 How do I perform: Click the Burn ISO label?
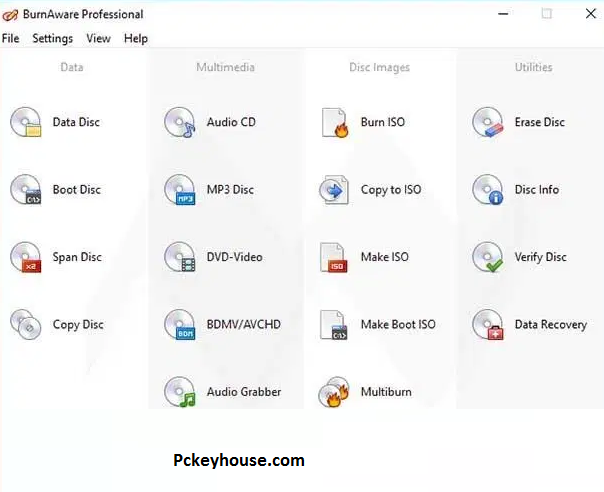pos(383,122)
